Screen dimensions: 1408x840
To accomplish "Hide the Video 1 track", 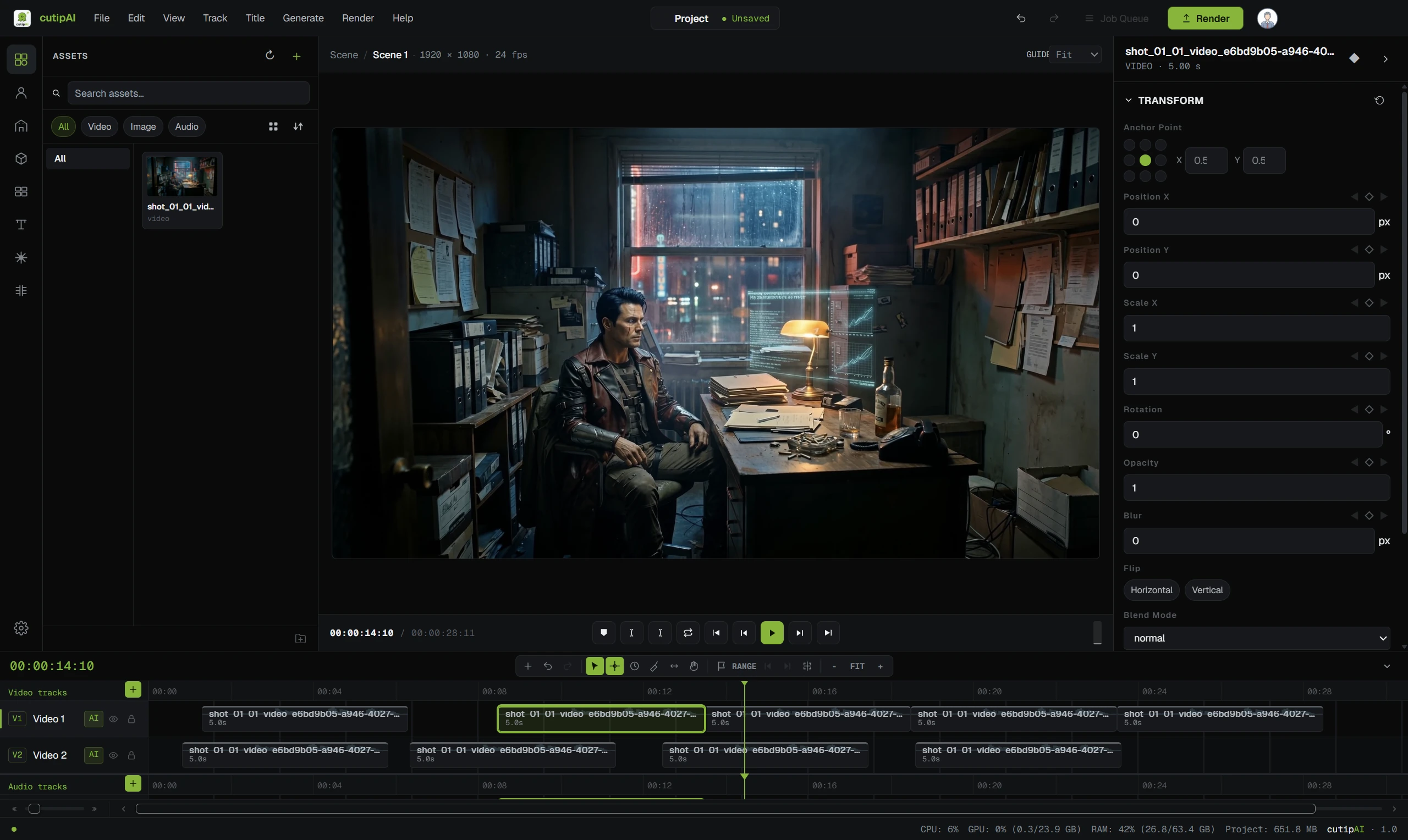I will point(113,719).
